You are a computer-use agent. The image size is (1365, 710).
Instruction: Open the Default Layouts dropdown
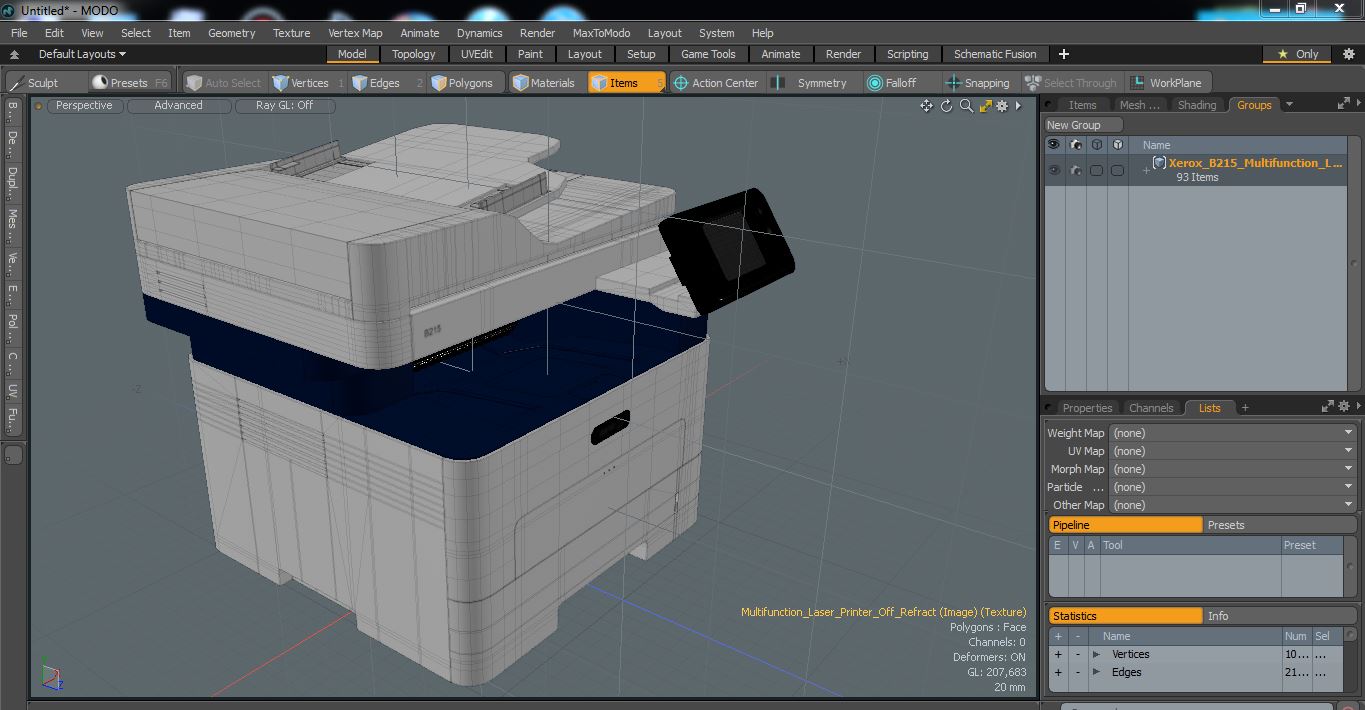tap(82, 54)
